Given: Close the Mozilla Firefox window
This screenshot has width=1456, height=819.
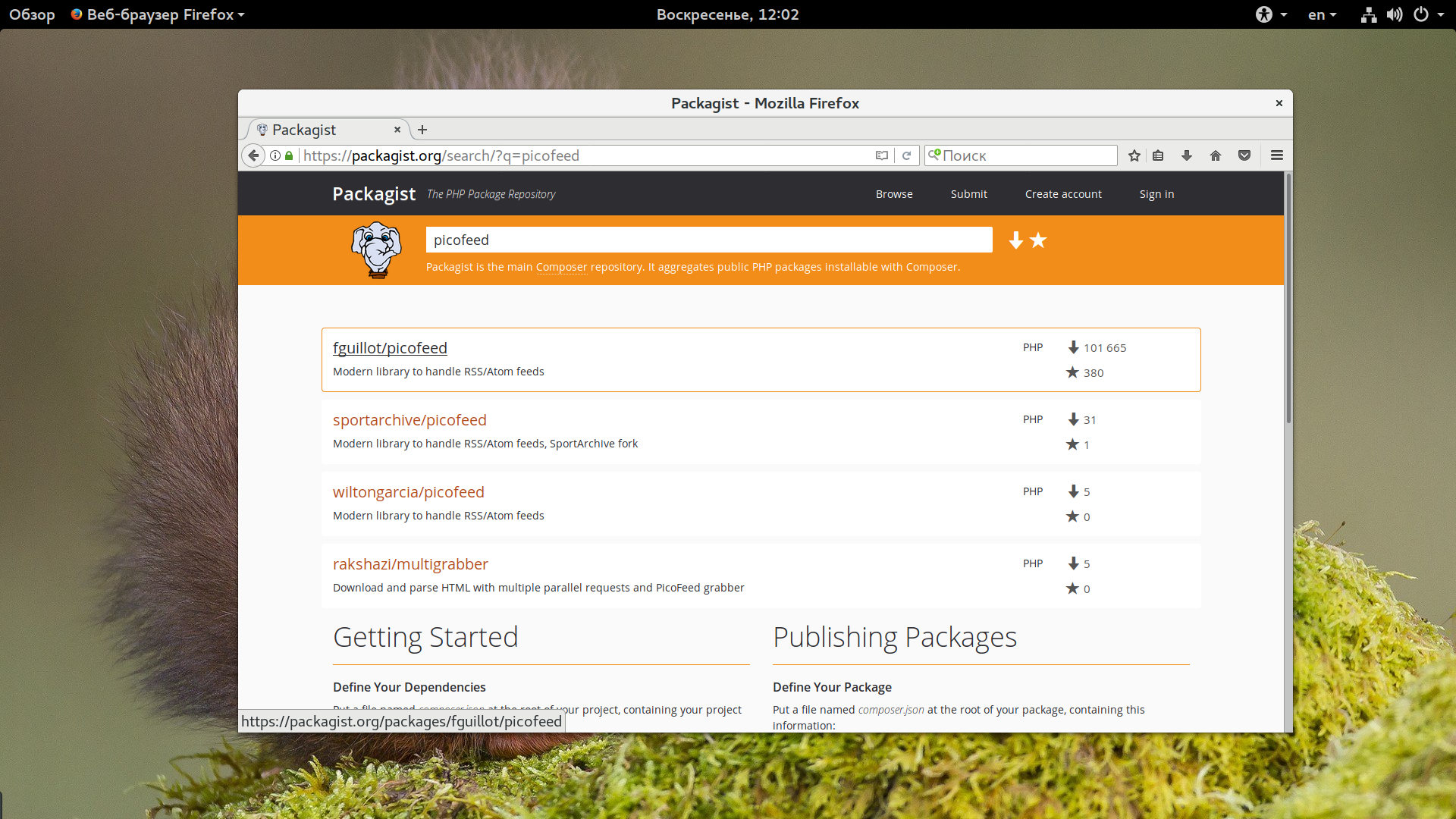Looking at the screenshot, I should click(x=1279, y=103).
